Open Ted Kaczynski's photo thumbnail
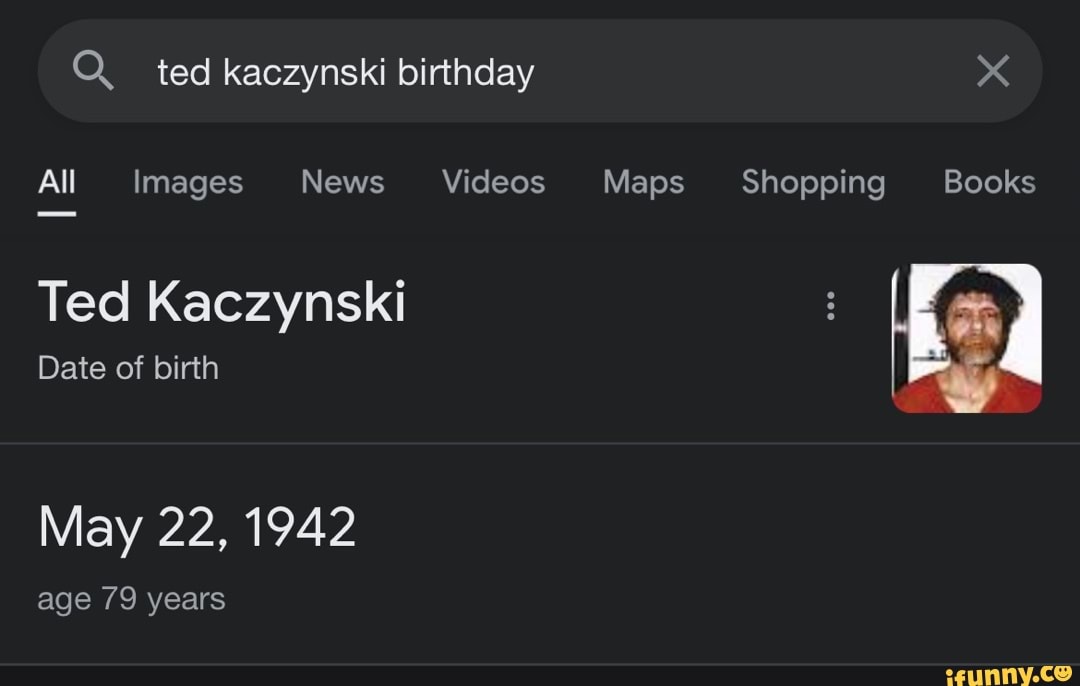The width and height of the screenshot is (1080, 686). (x=965, y=337)
